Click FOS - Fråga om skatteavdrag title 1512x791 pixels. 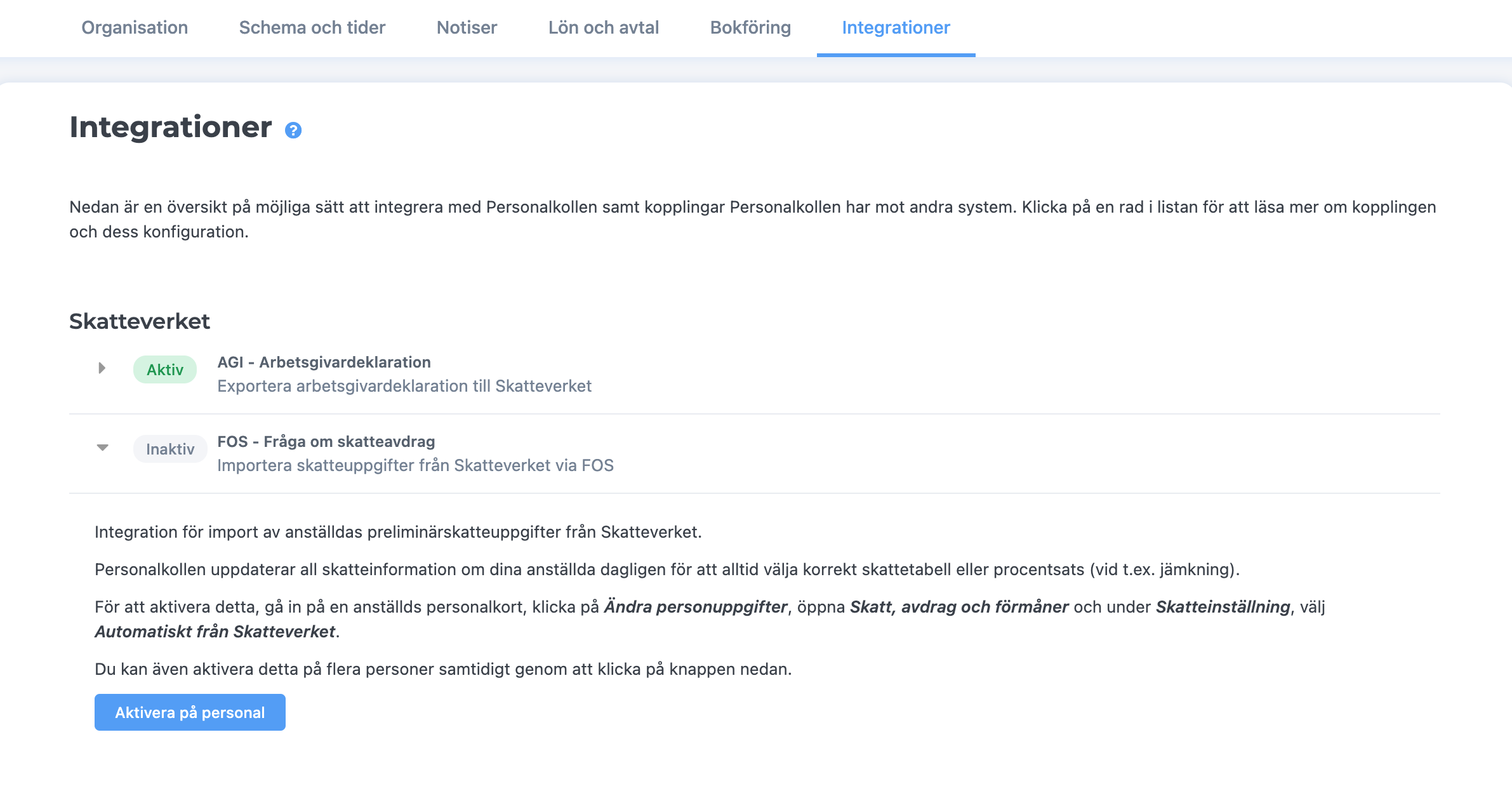point(326,441)
